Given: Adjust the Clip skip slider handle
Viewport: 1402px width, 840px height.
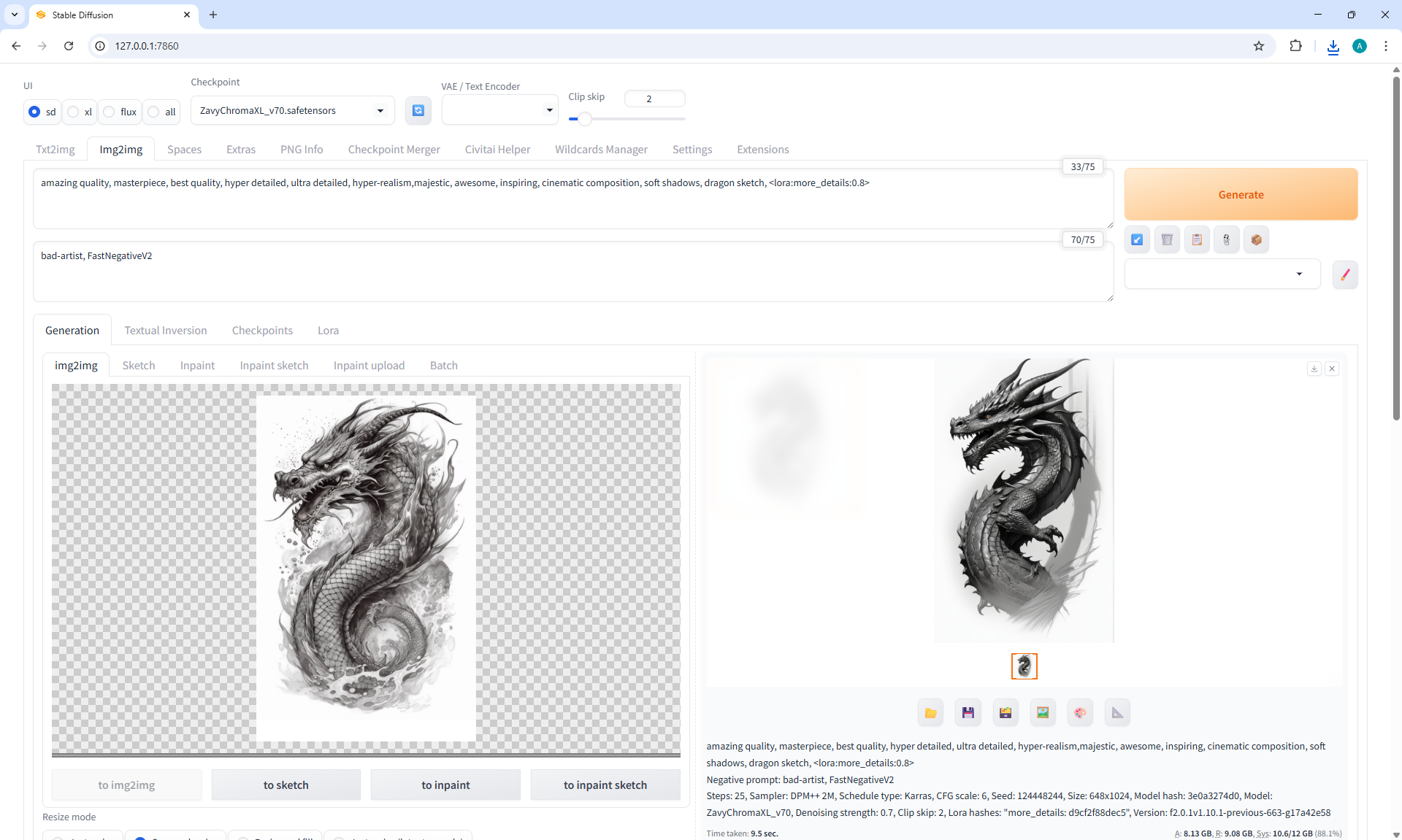Looking at the screenshot, I should [584, 118].
